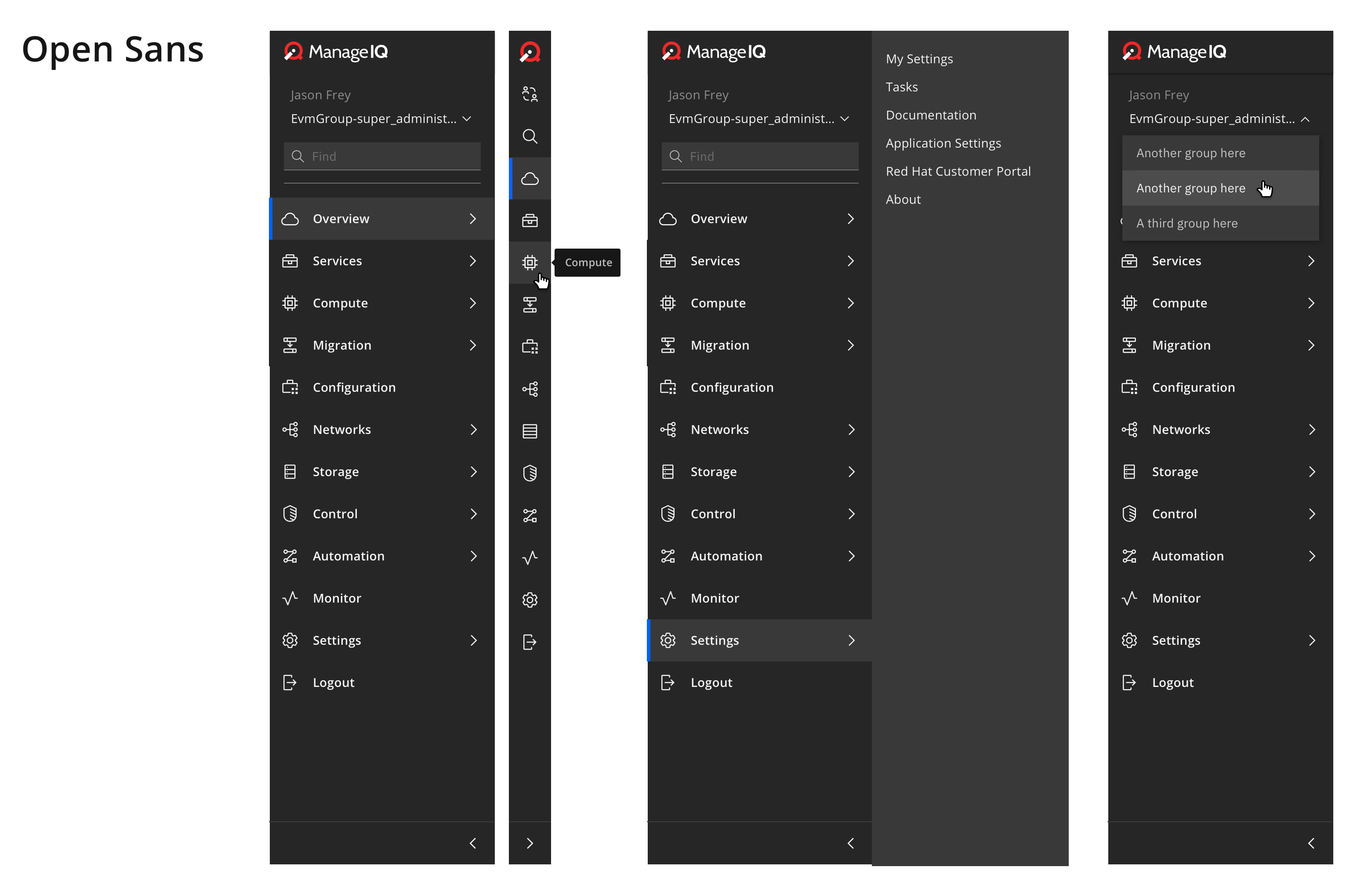Collapse the Overview-highlighted sidebar using its bottom chevron
The width and height of the screenshot is (1357, 896).
click(472, 843)
